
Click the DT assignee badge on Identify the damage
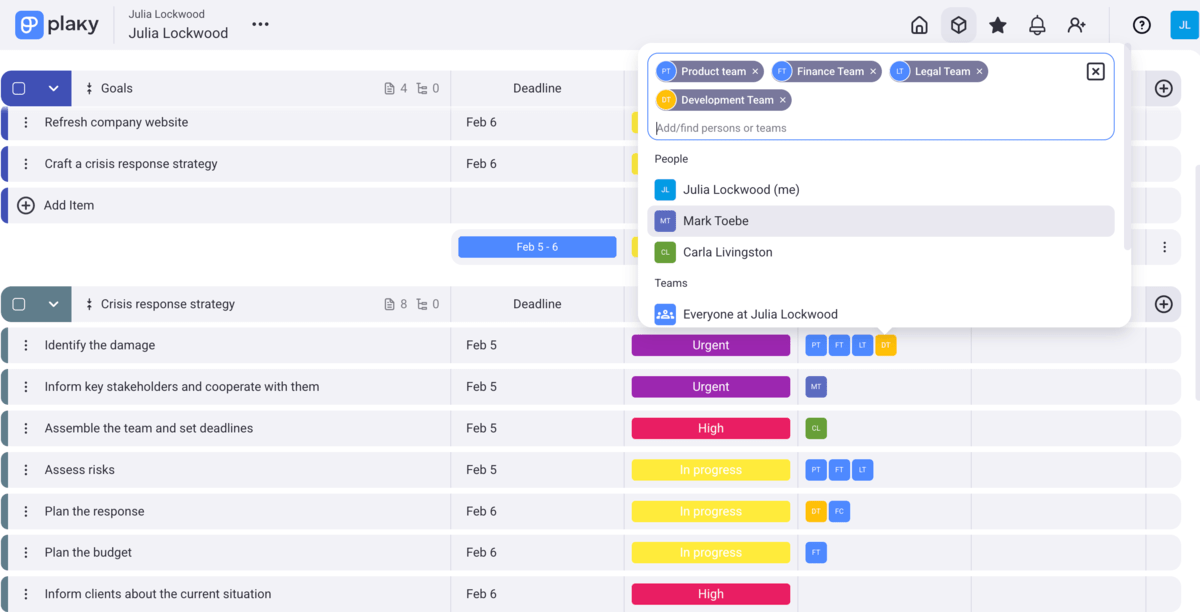[886, 344]
